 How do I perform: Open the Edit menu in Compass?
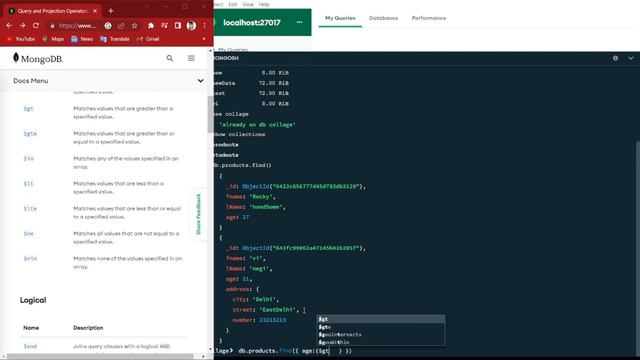tap(233, 4)
